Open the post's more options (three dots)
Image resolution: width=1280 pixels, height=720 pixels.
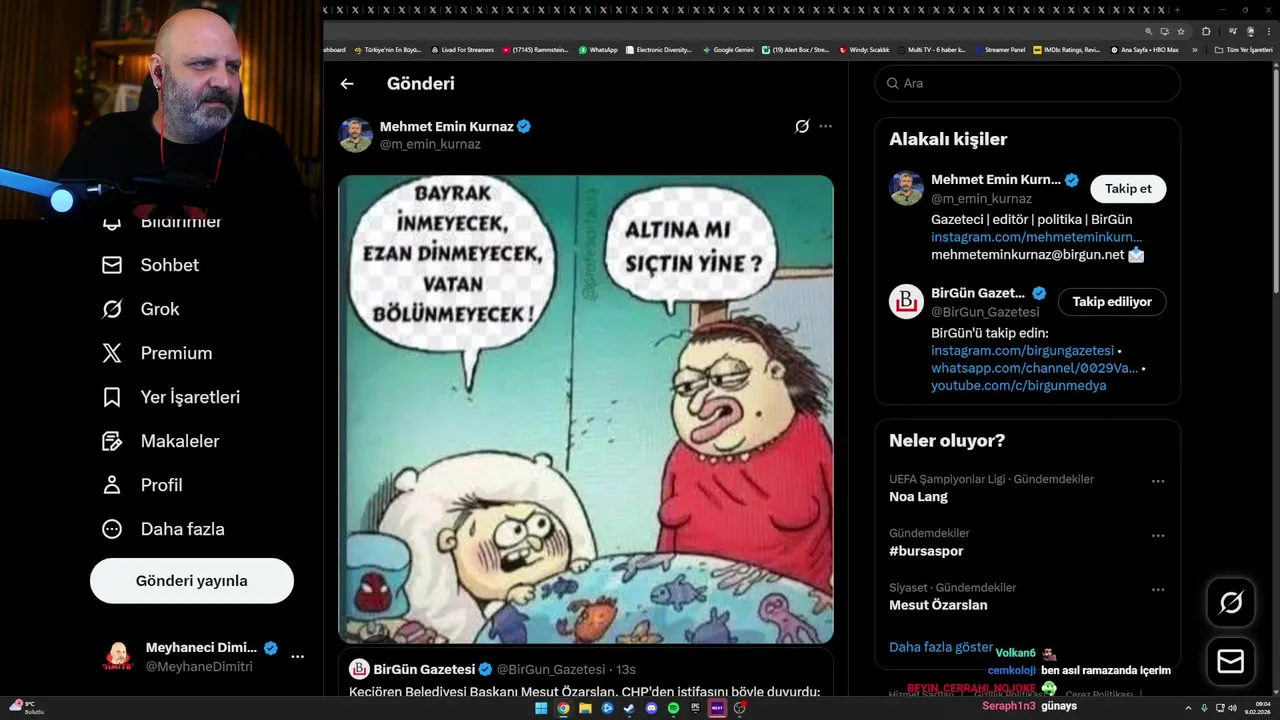(x=825, y=126)
